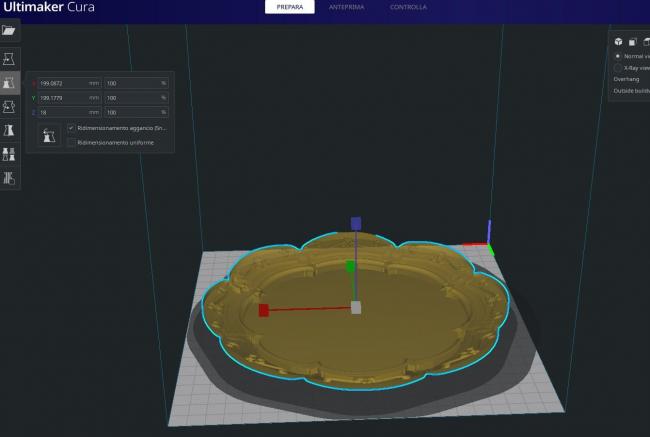Click the reset scale button in panel
650x437 pixels.
pyautogui.click(x=47, y=135)
